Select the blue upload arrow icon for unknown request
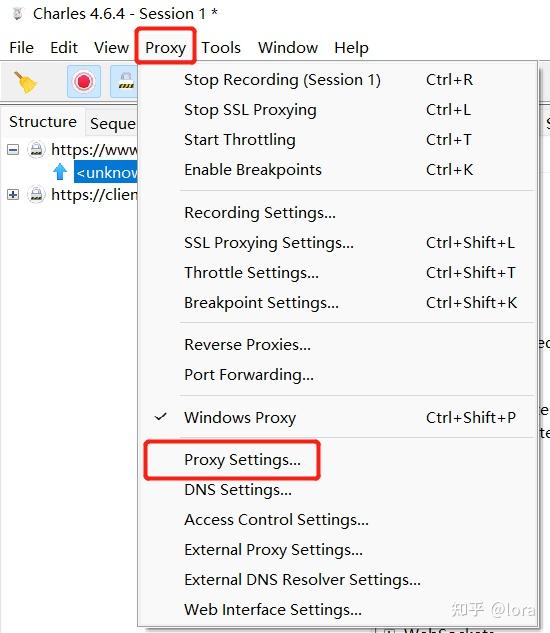 (x=60, y=172)
